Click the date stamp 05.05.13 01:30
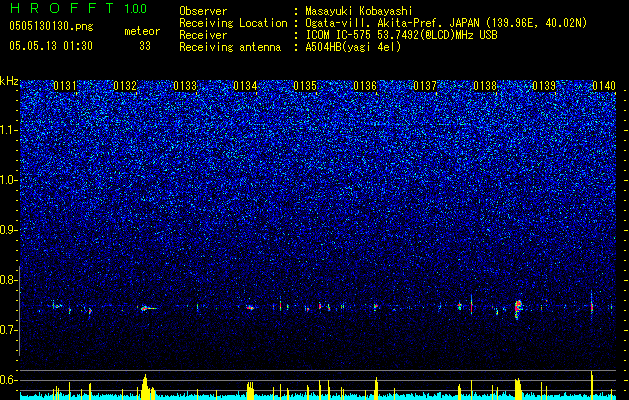The height and width of the screenshot is (400, 629). (x=51, y=46)
